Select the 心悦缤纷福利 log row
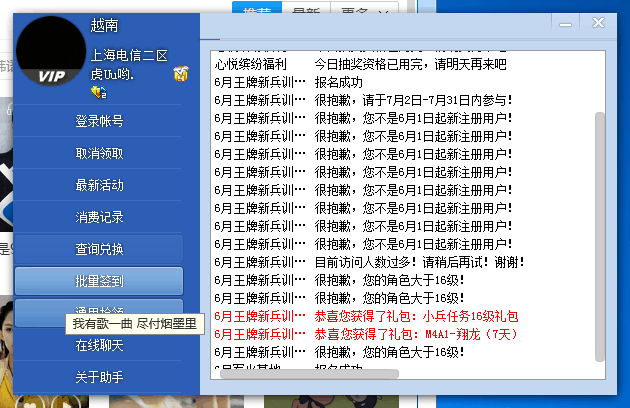 pyautogui.click(x=360, y=64)
